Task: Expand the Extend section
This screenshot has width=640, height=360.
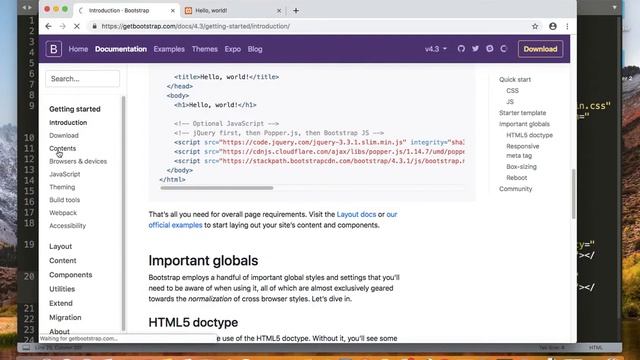Action: [61, 303]
